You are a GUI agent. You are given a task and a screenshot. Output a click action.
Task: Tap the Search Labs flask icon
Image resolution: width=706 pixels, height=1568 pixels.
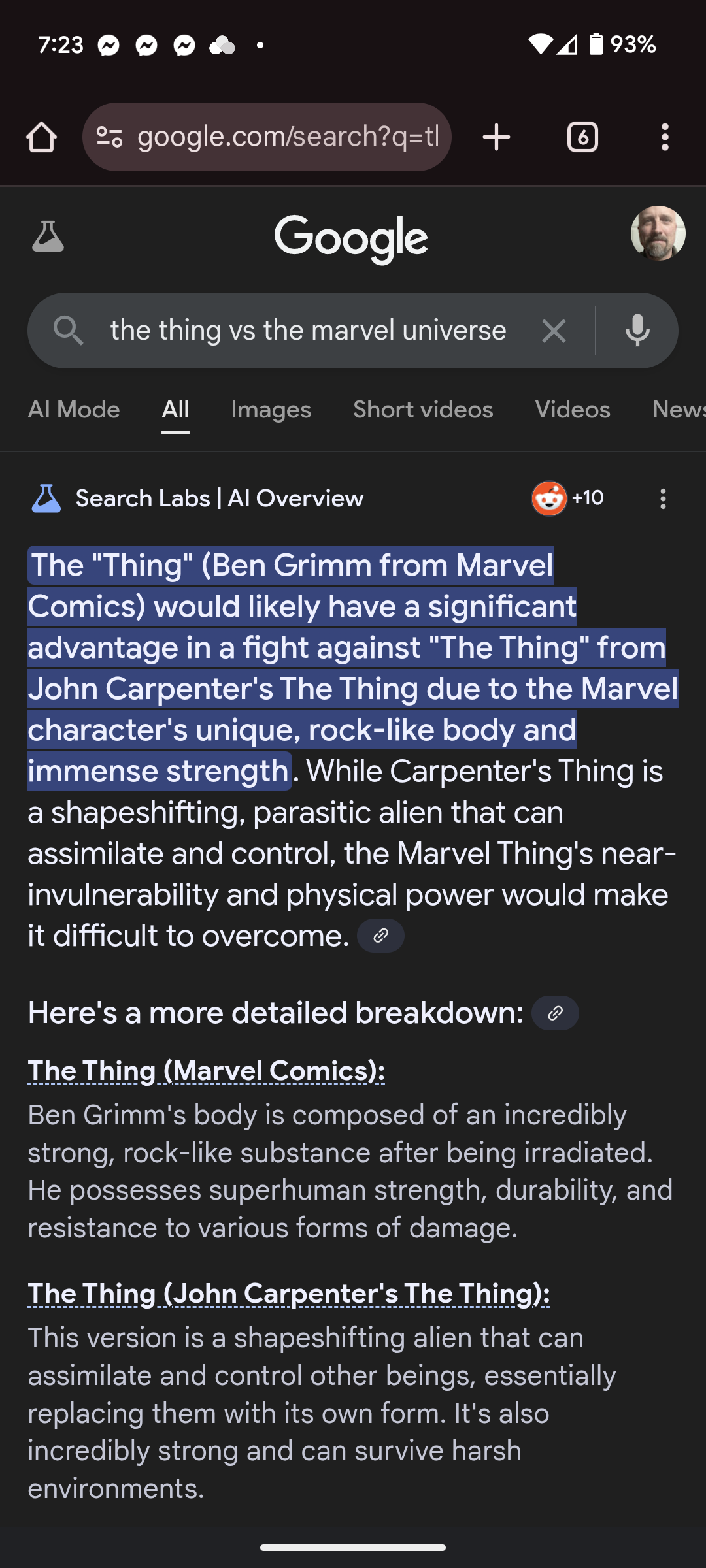click(48, 237)
